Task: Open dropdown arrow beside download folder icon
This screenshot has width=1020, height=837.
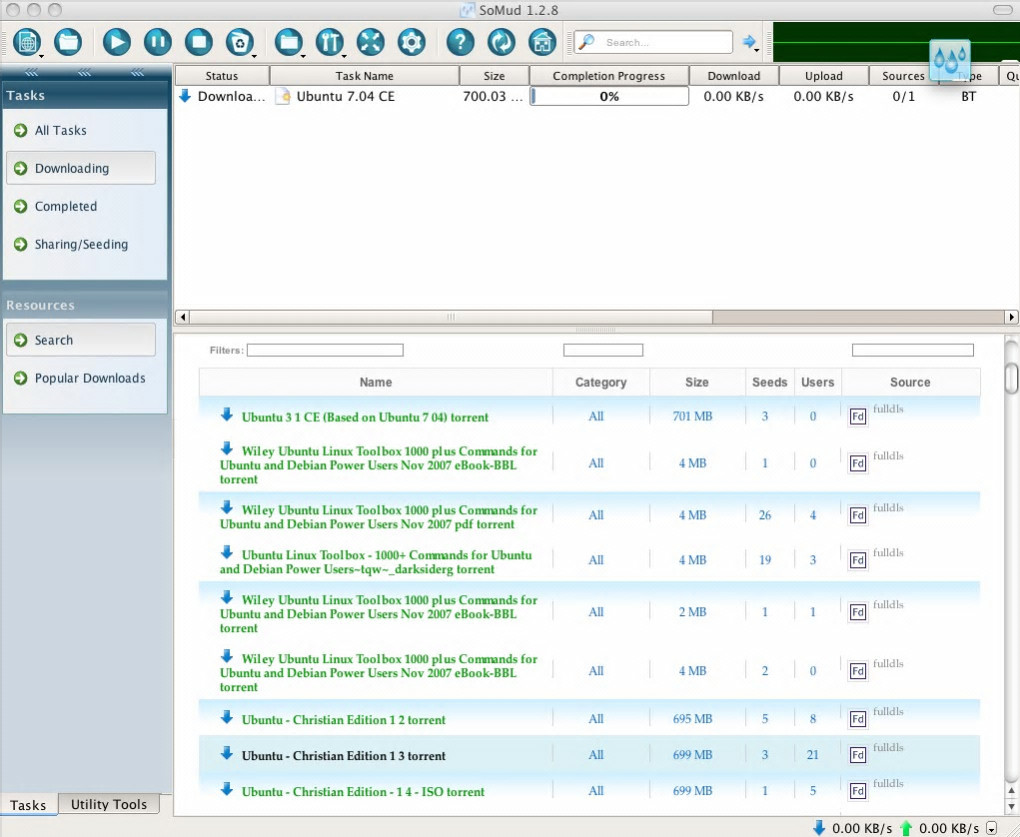Action: click(x=303, y=57)
